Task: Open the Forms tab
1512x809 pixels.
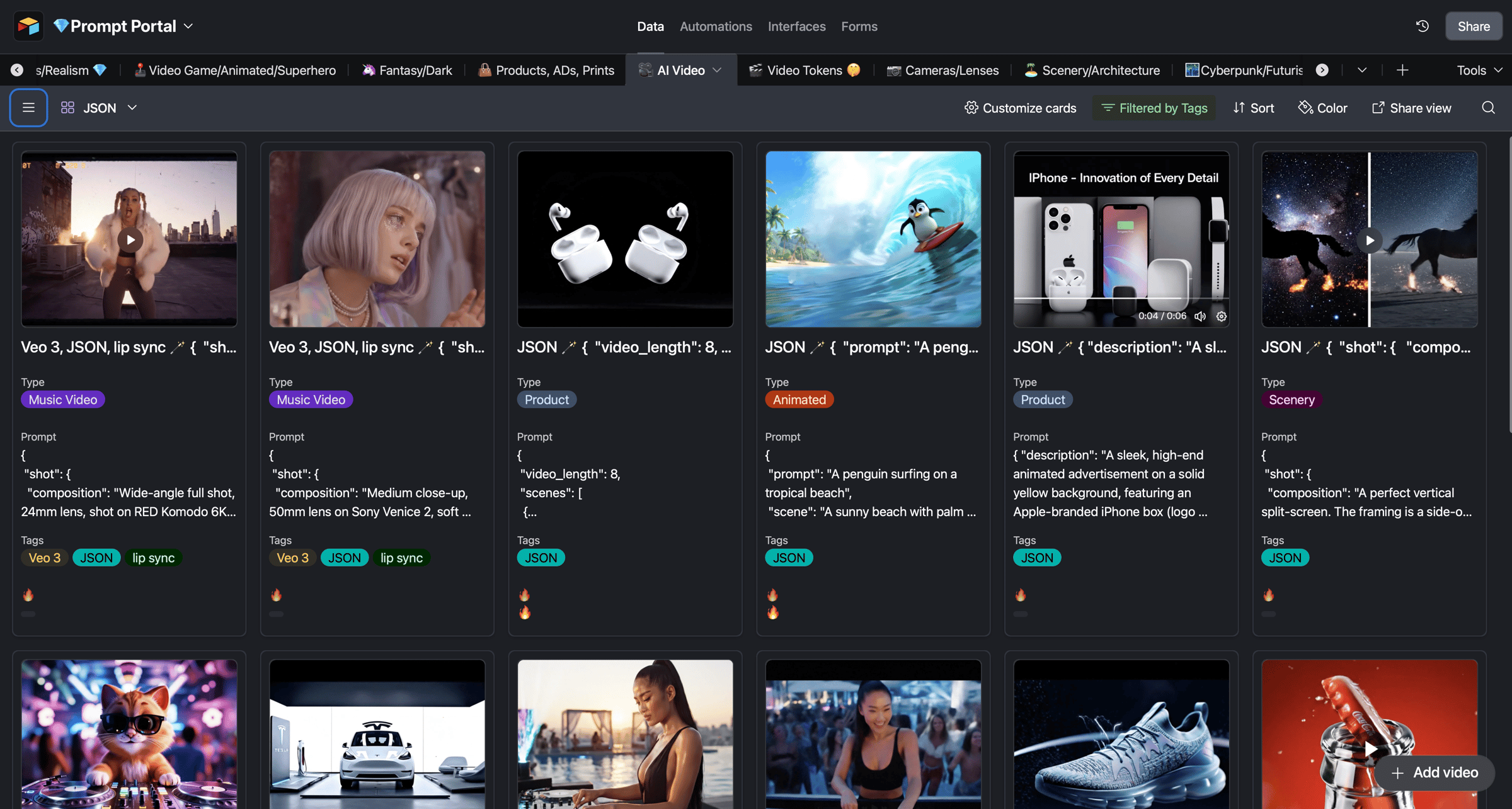Action: pos(859,26)
